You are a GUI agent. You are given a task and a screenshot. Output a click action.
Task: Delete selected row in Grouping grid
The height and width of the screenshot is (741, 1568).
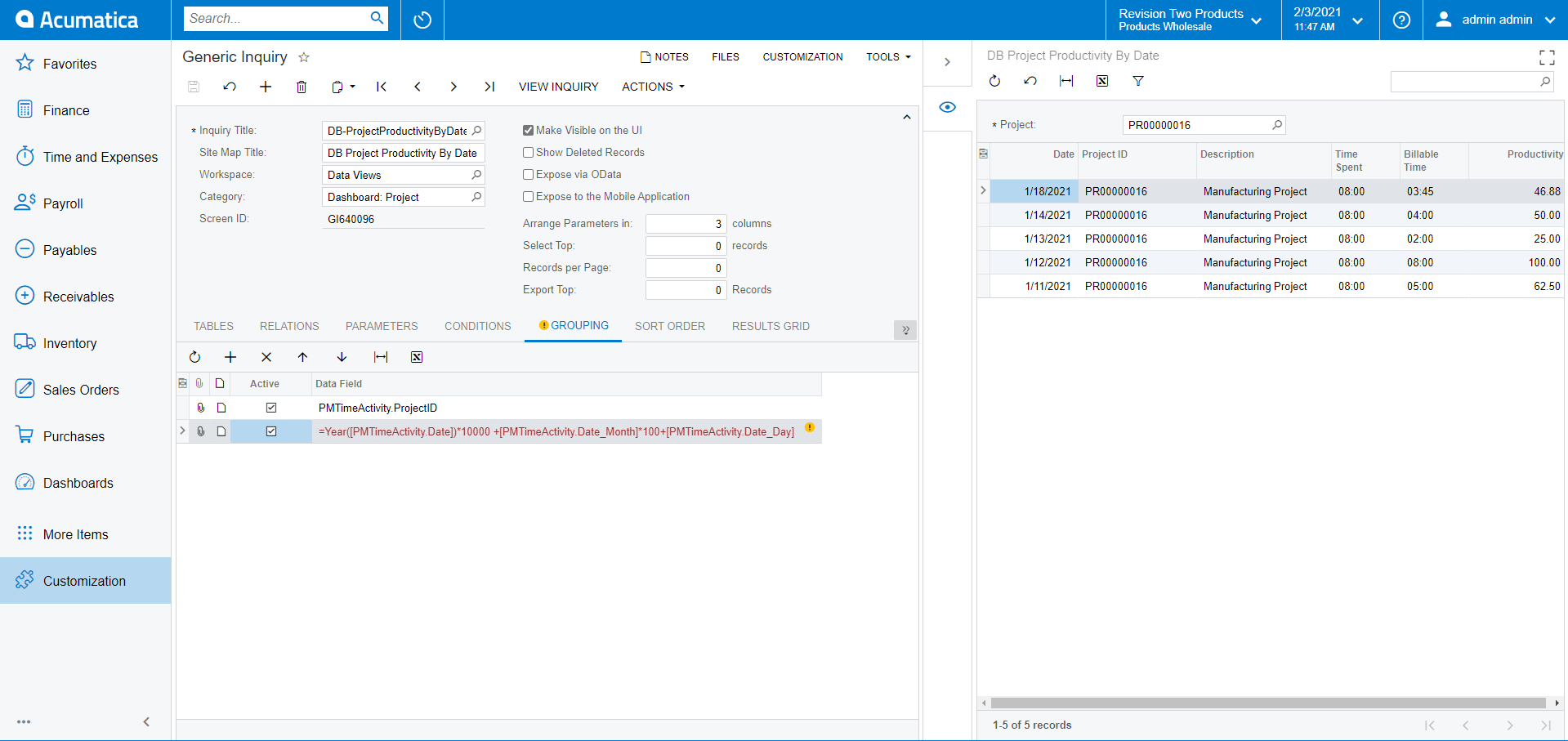266,357
